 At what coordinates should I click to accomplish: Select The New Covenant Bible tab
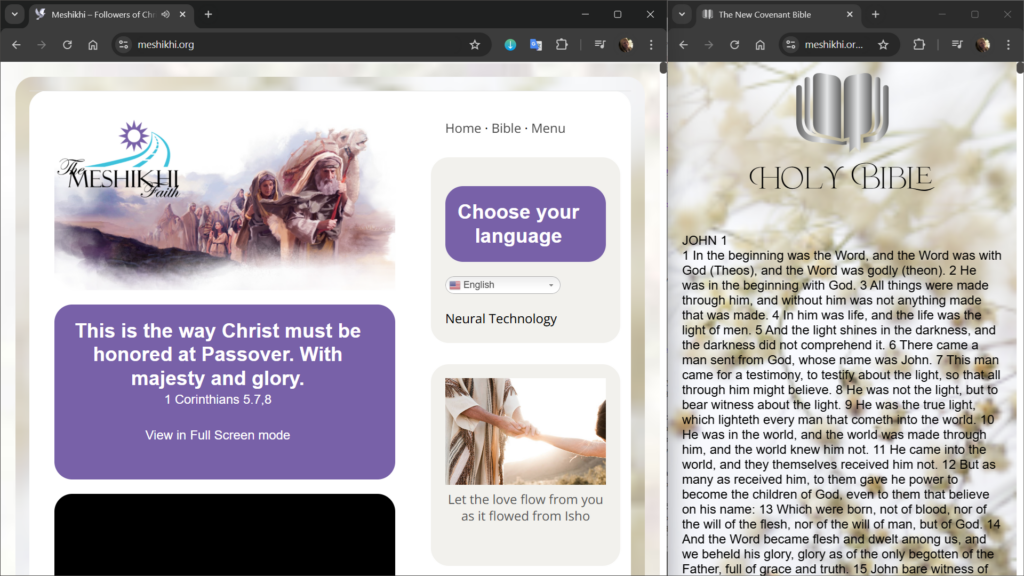[778, 14]
